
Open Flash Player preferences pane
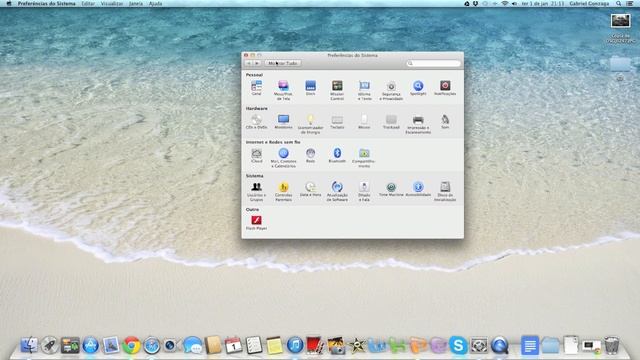tap(256, 222)
